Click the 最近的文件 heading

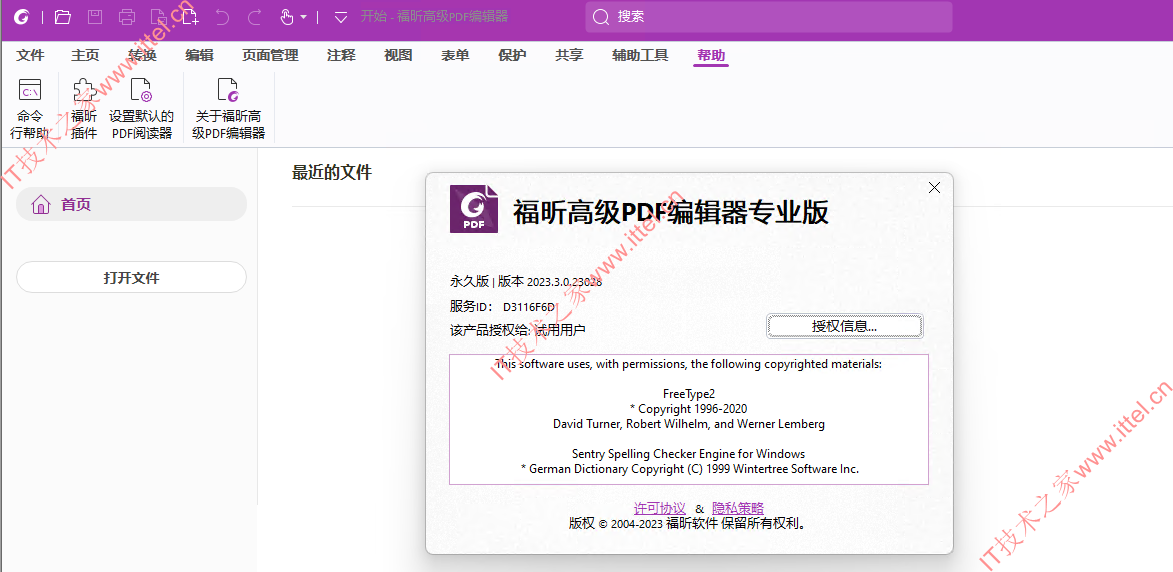point(331,173)
